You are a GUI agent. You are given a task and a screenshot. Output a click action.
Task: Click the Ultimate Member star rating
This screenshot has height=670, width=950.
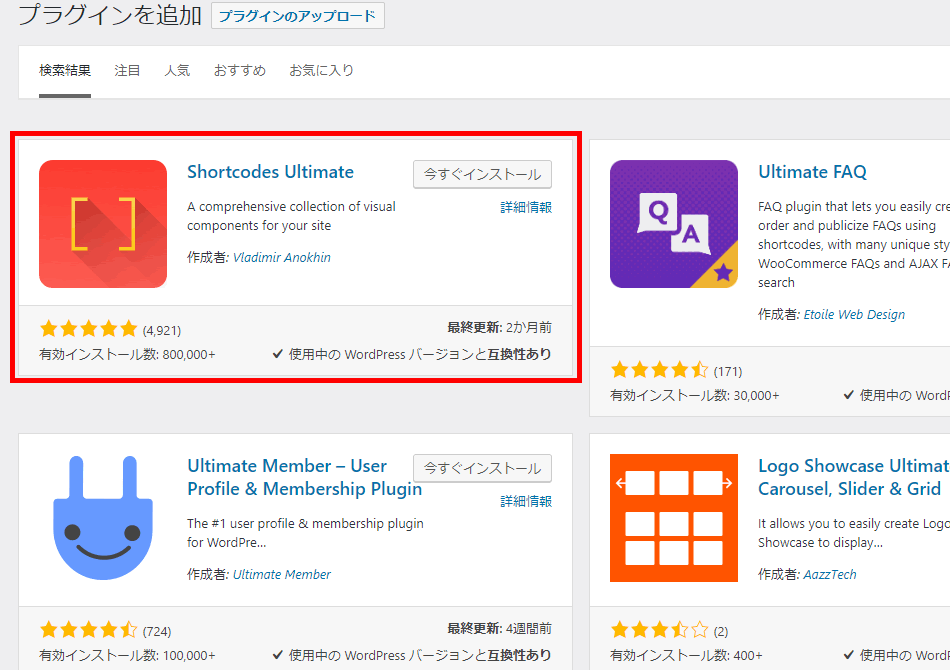tap(88, 630)
